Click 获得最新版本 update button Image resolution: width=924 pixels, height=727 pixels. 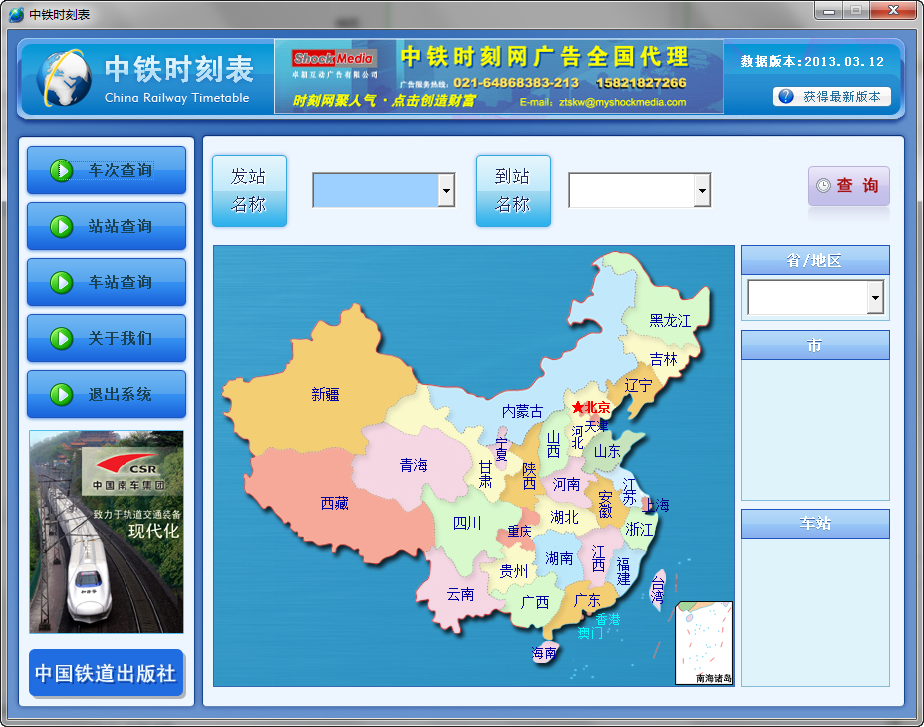831,97
